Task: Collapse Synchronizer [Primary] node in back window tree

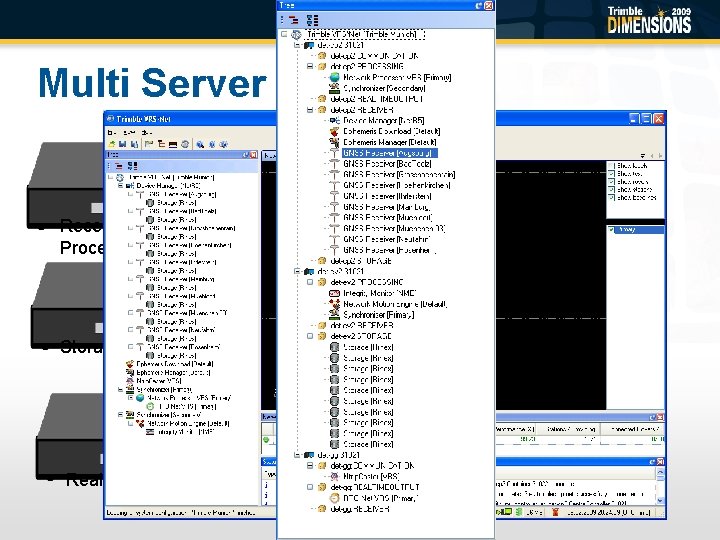Action: pyautogui.click(x=120, y=389)
